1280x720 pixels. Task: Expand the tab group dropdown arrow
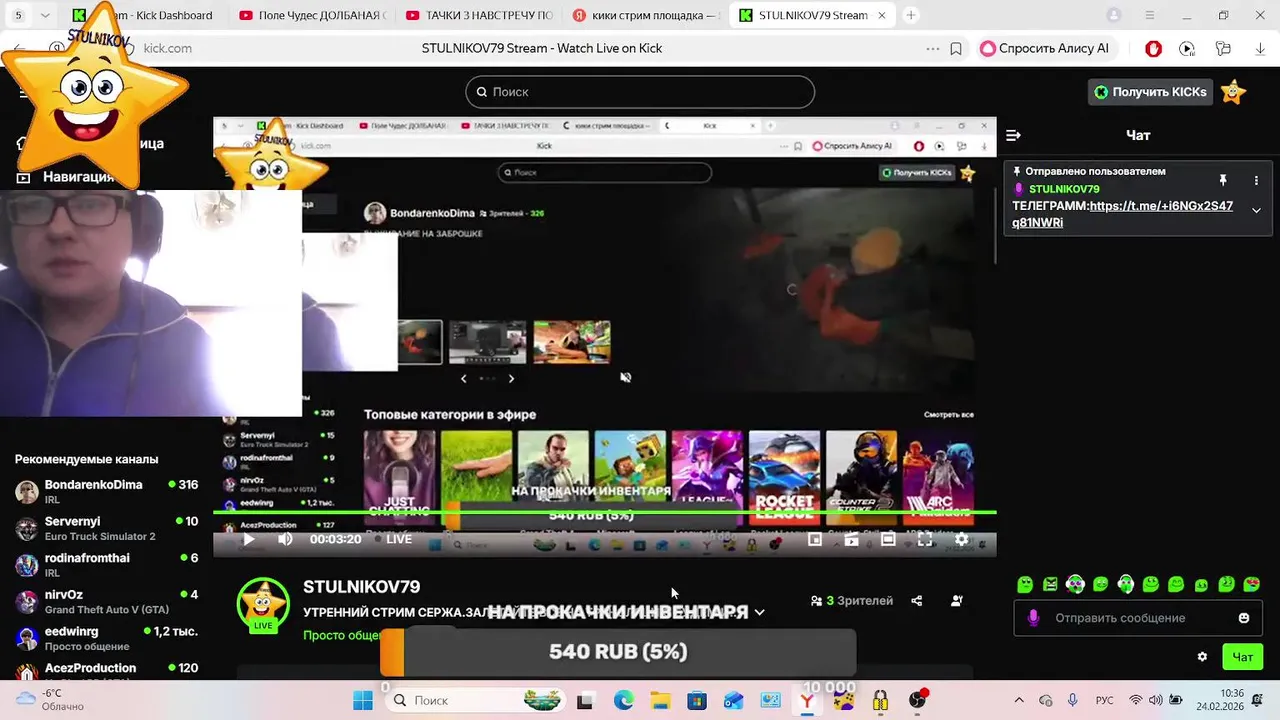pos(46,15)
